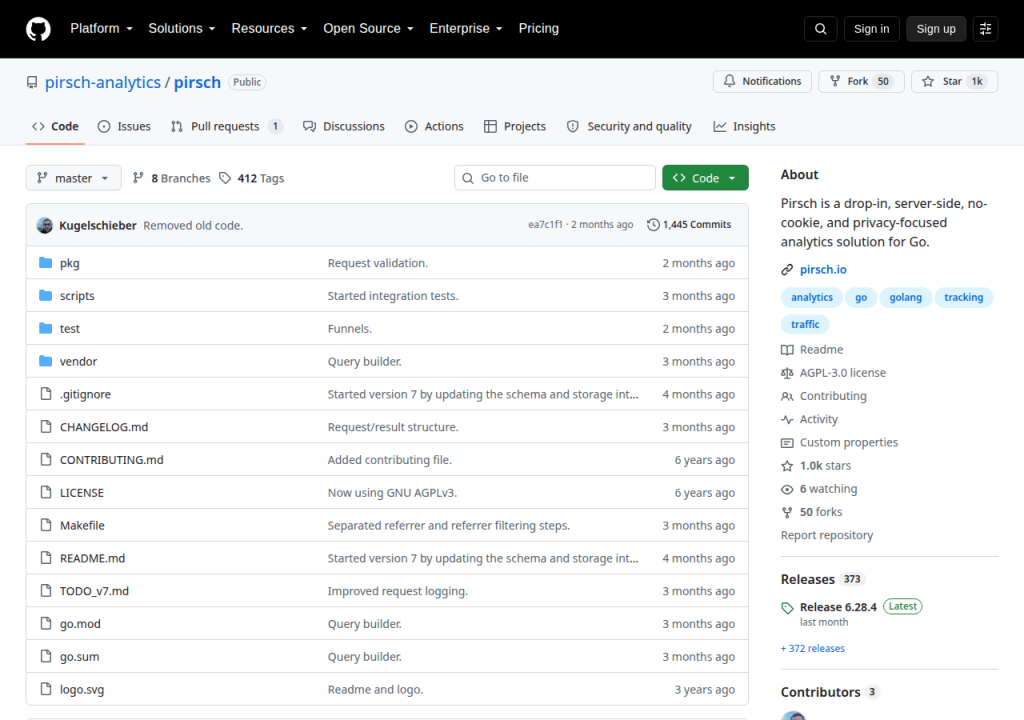
Task: Click the eye icon beside 6 watching
Action: coord(787,489)
